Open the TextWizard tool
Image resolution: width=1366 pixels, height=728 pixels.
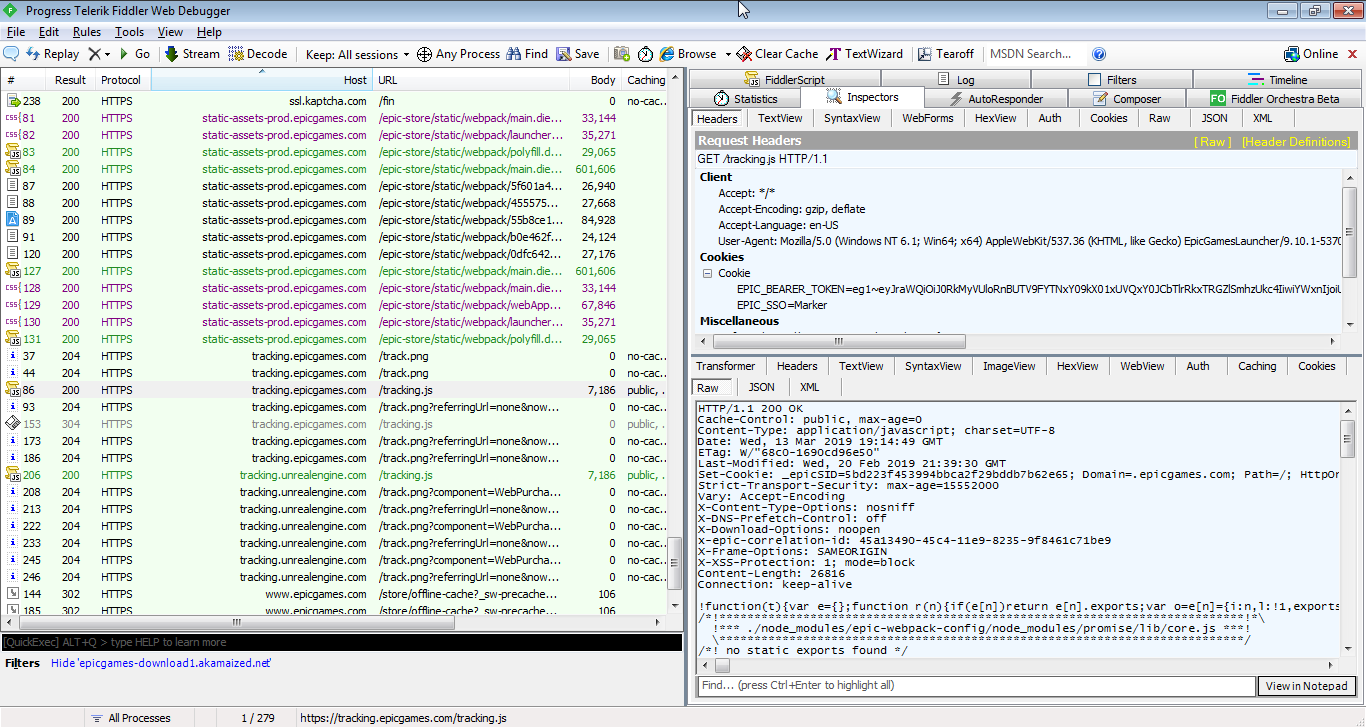coord(865,54)
